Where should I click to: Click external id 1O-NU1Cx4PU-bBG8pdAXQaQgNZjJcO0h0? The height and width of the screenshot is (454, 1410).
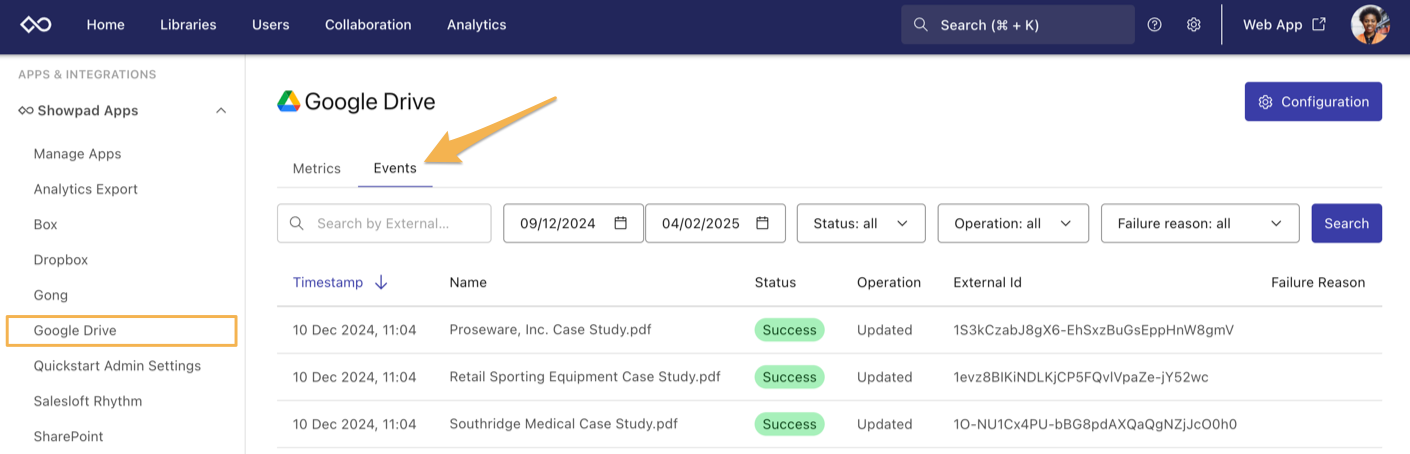1095,424
